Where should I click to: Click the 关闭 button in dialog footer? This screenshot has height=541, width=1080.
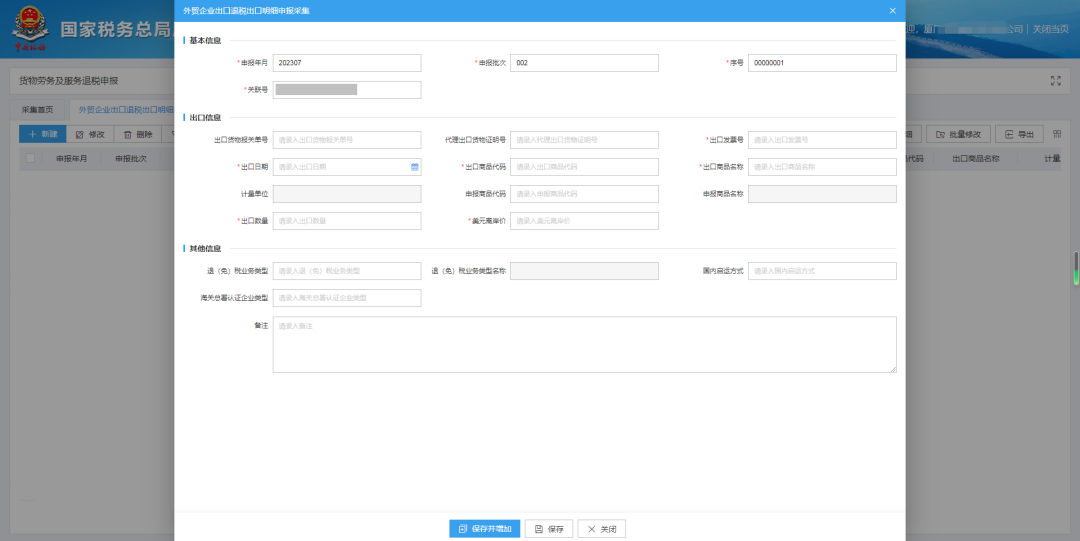601,529
